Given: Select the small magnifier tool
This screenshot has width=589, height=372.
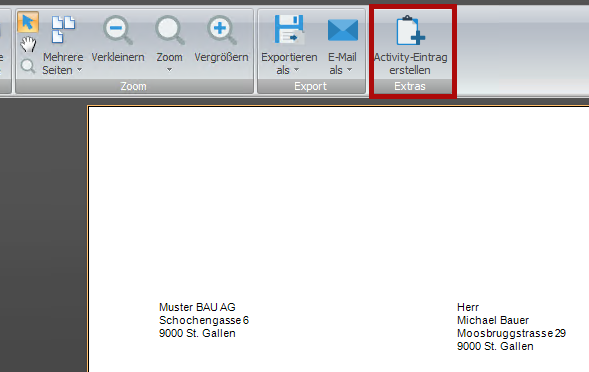Looking at the screenshot, I should (28, 66).
